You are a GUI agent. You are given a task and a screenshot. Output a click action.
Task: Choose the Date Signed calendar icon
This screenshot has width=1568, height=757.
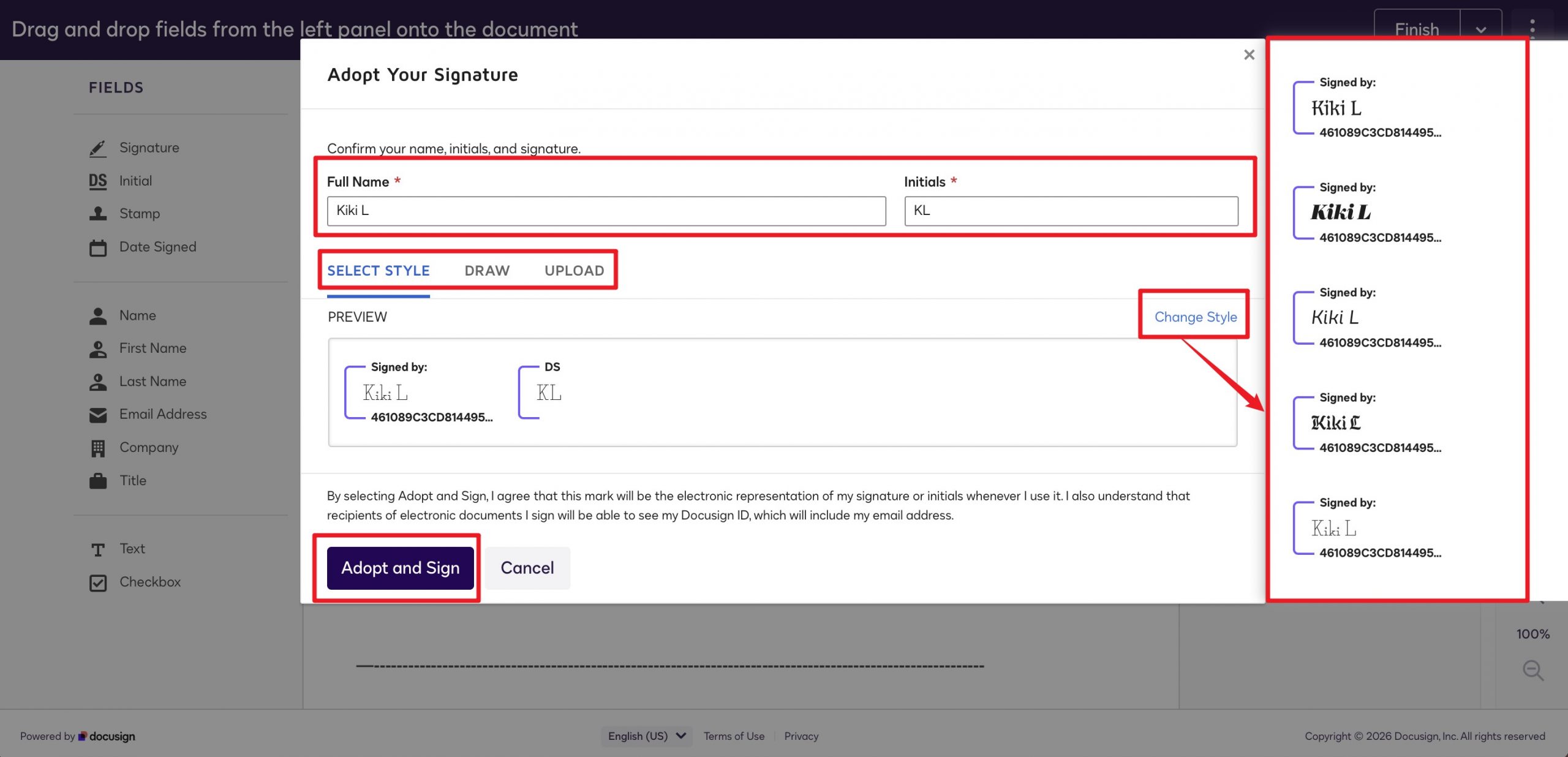pos(98,247)
